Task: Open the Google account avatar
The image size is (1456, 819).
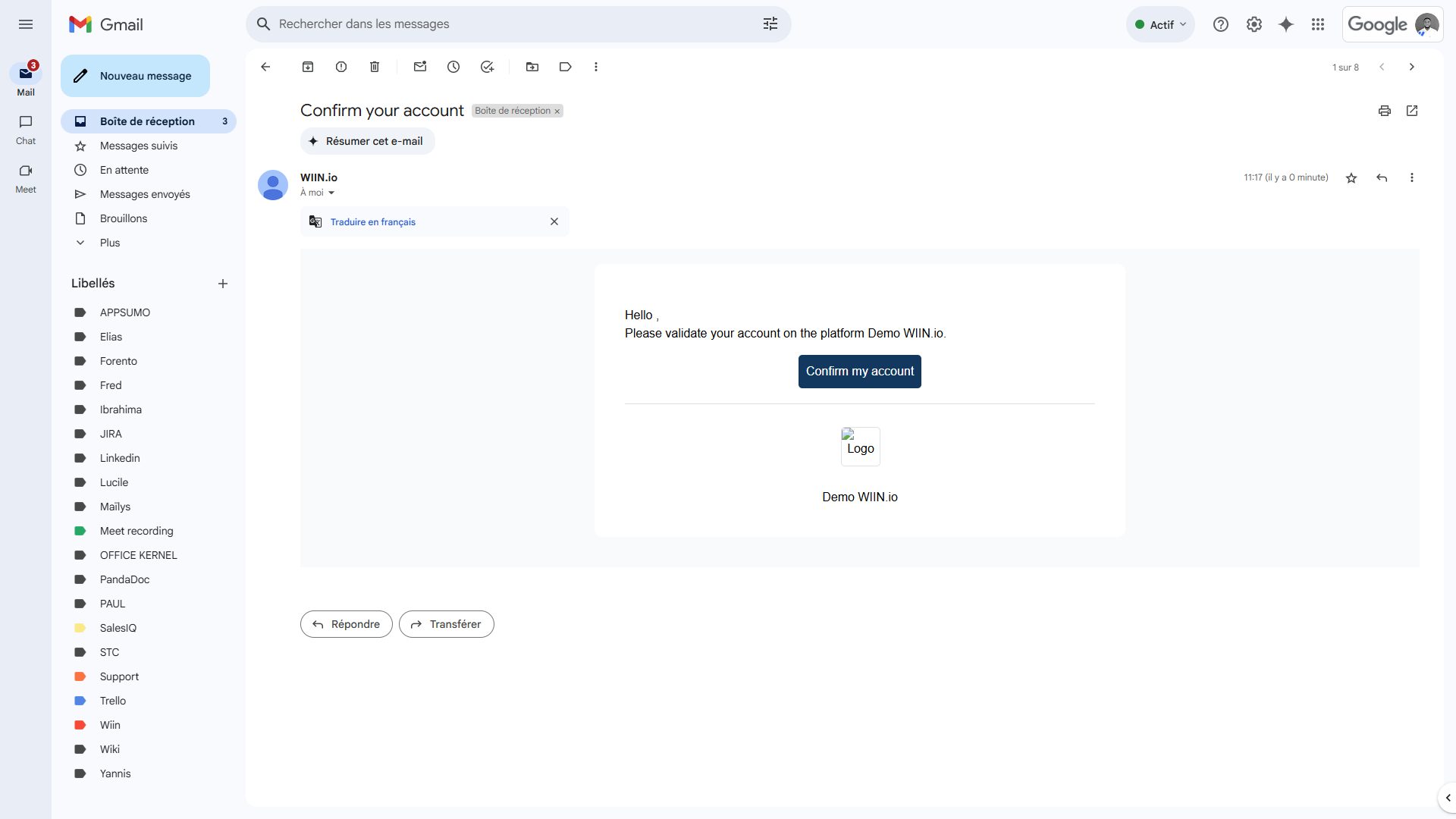Action: coord(1426,24)
